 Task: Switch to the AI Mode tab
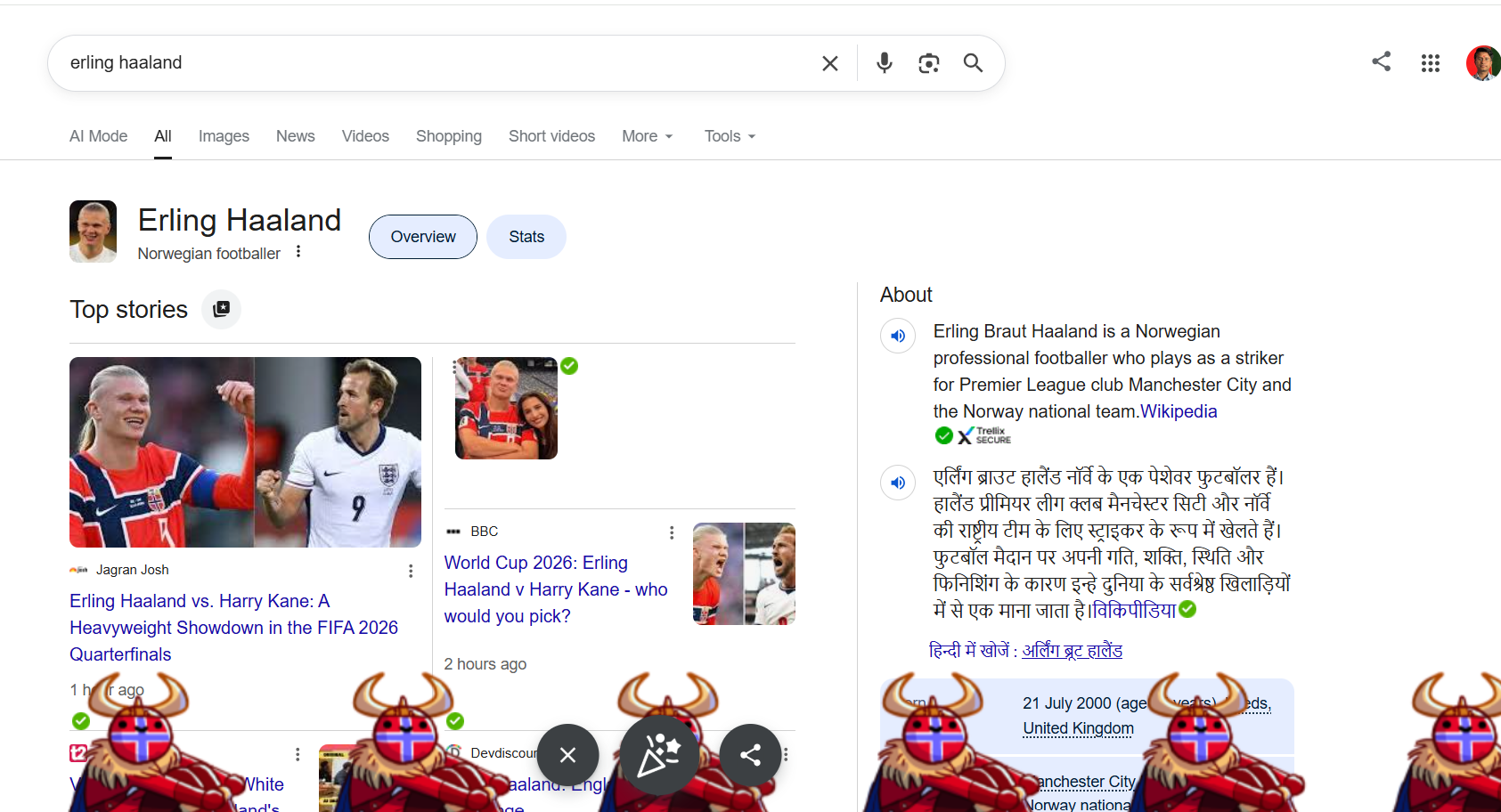(98, 136)
